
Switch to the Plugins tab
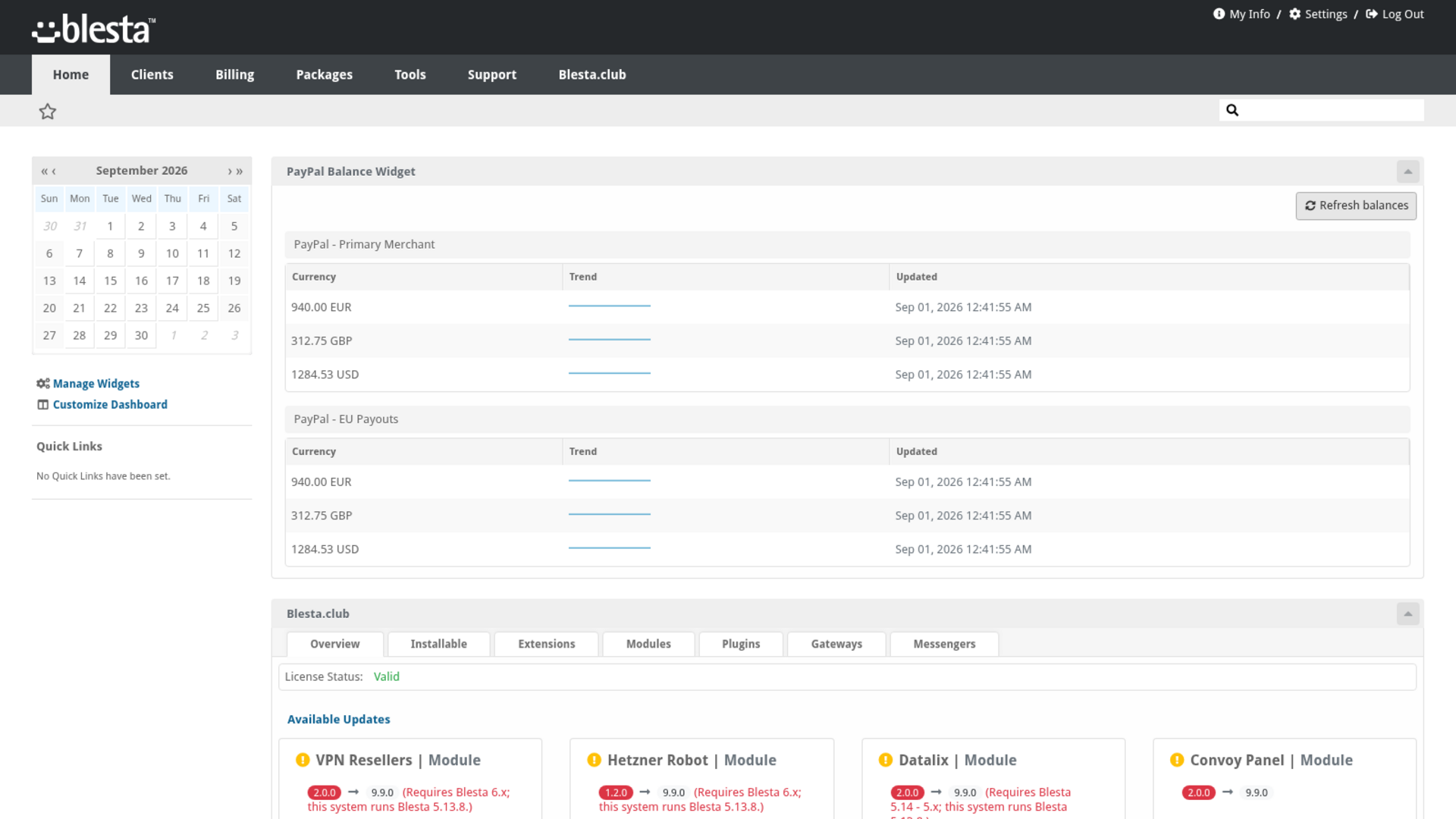[741, 644]
